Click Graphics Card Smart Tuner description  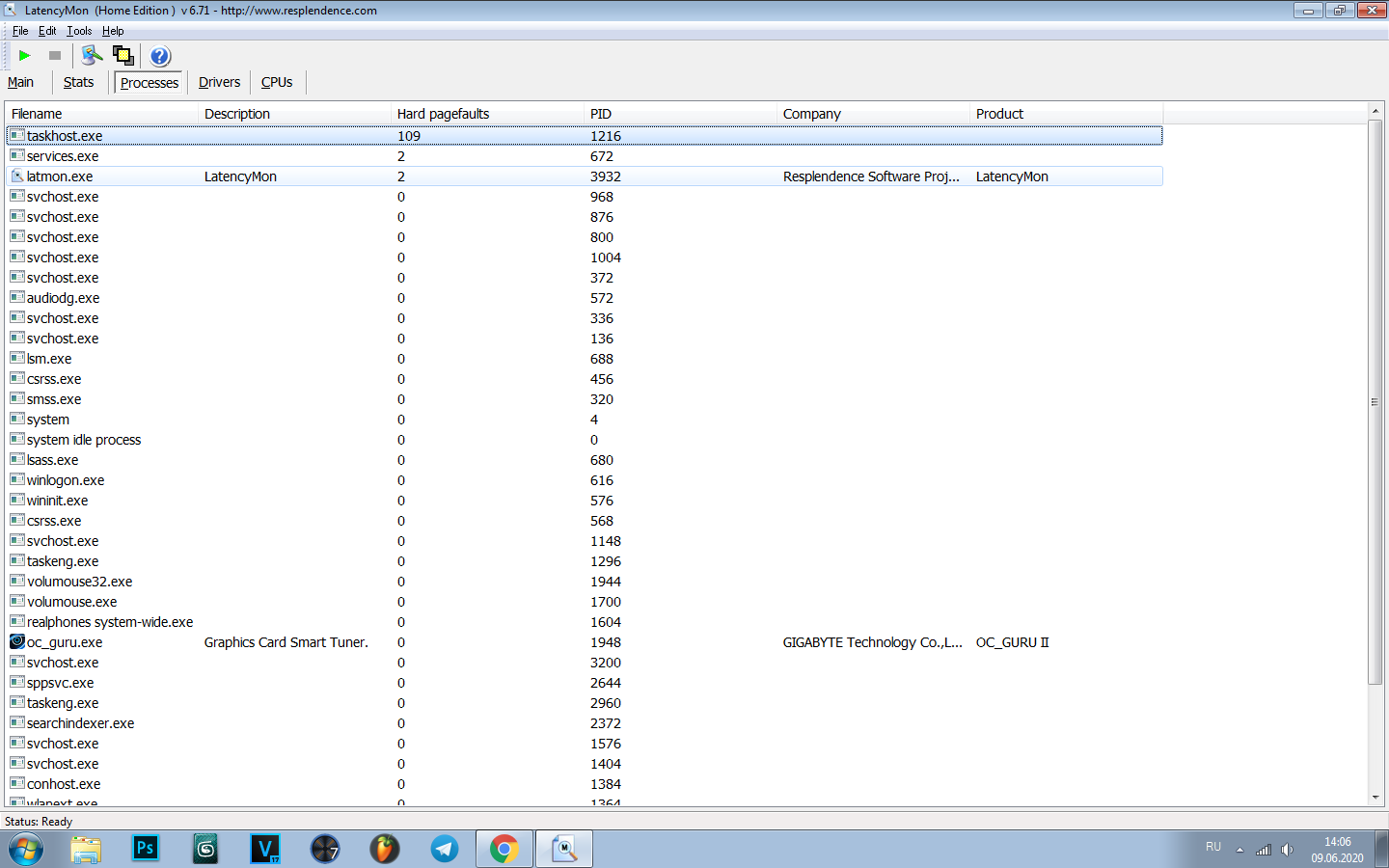click(x=286, y=642)
